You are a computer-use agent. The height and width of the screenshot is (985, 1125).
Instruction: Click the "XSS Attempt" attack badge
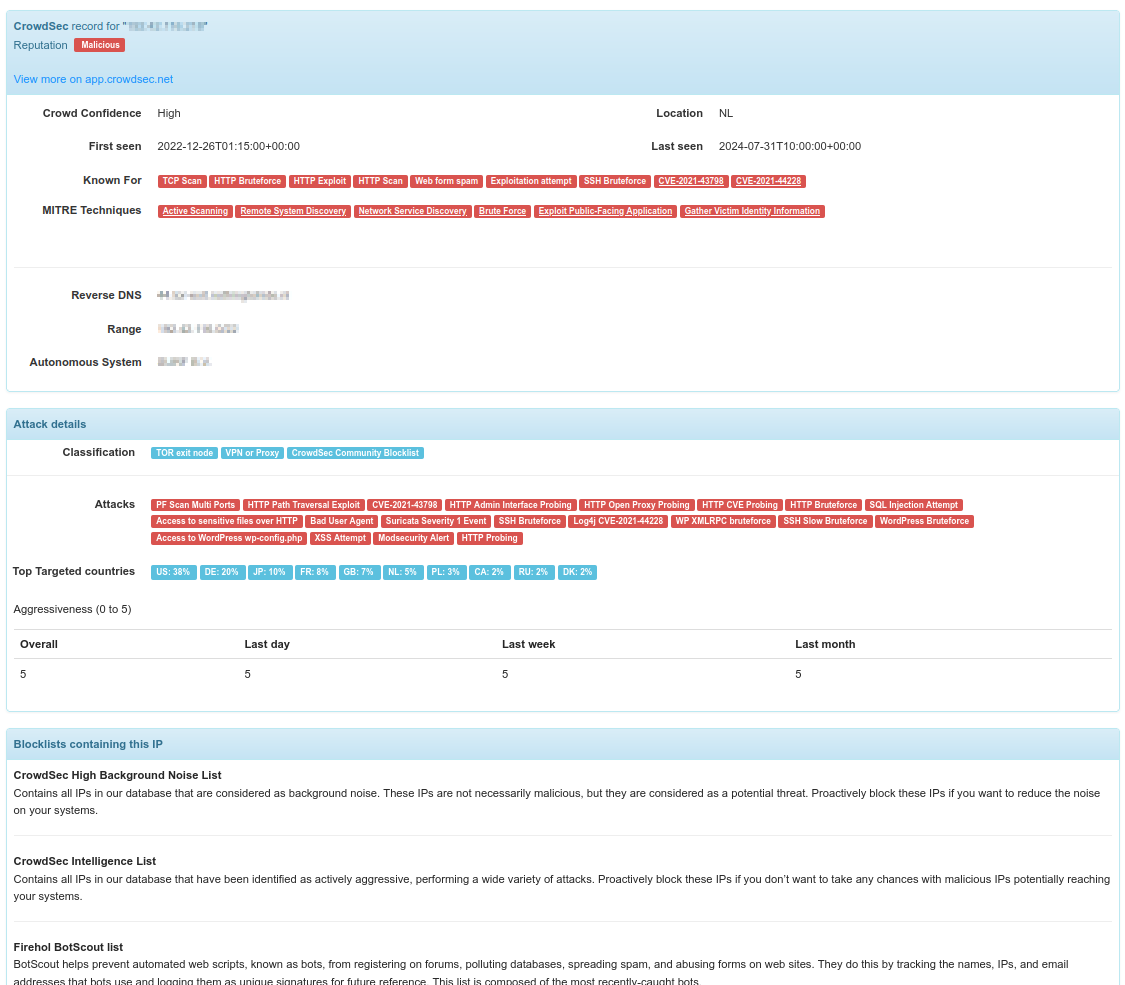tap(340, 538)
